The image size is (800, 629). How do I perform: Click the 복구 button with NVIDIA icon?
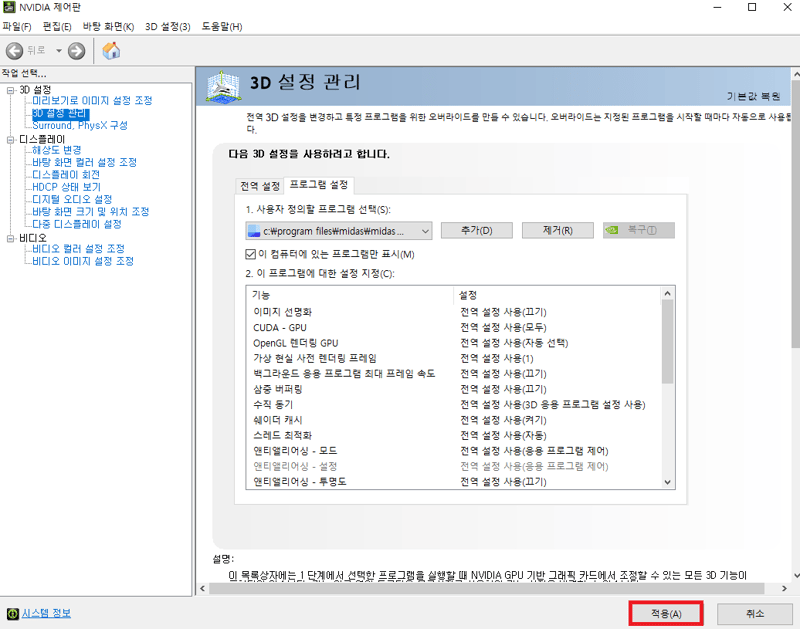pyautogui.click(x=639, y=231)
